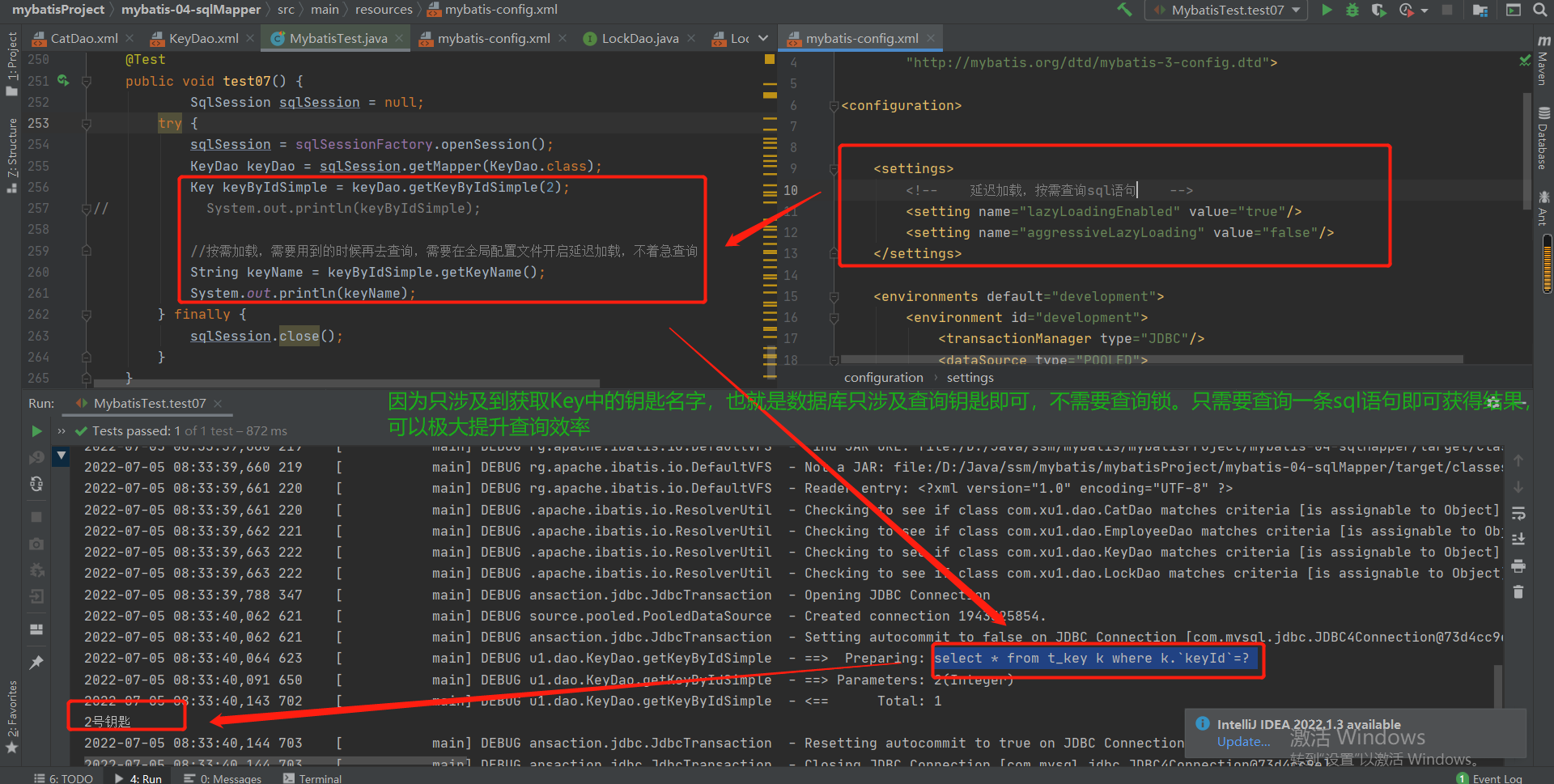The image size is (1554, 784).
Task: Click the profiler run icon with clock
Action: click(x=1407, y=10)
